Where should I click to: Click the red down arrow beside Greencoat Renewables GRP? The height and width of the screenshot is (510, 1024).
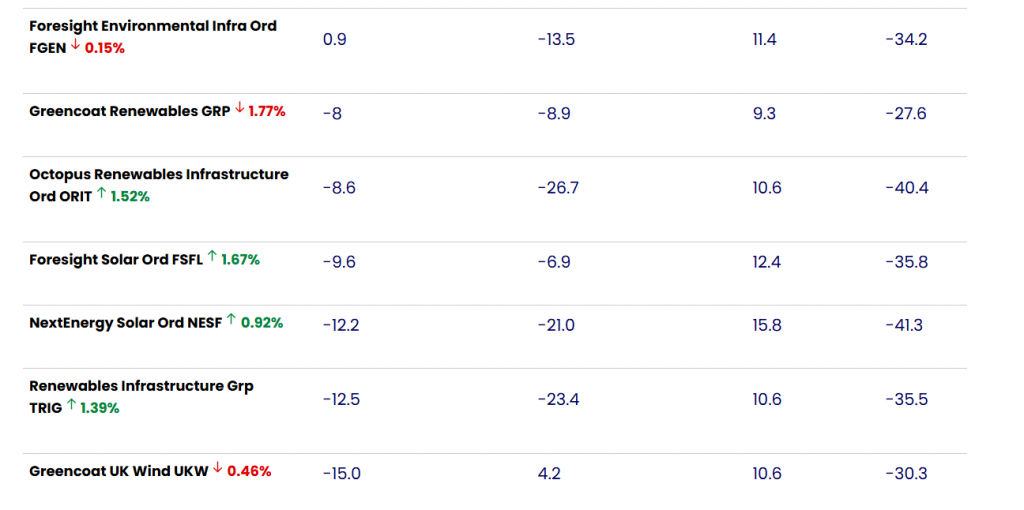point(239,109)
